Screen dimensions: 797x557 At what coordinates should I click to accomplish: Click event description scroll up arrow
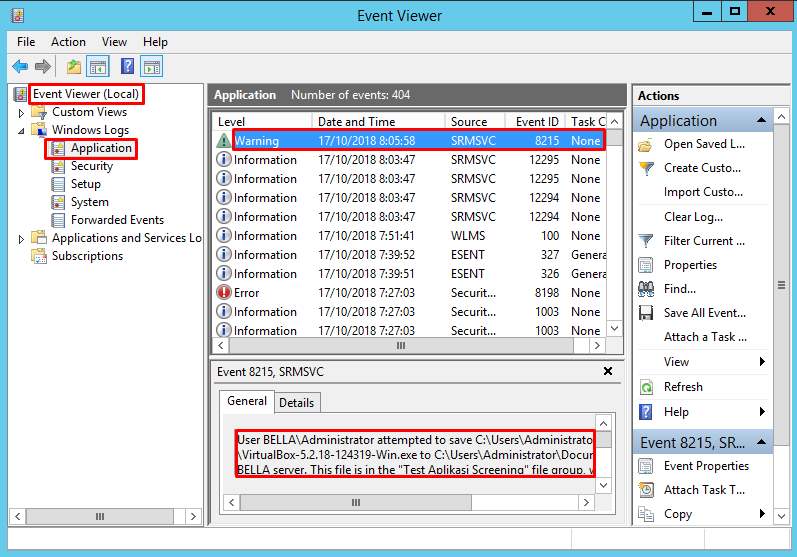[603, 423]
